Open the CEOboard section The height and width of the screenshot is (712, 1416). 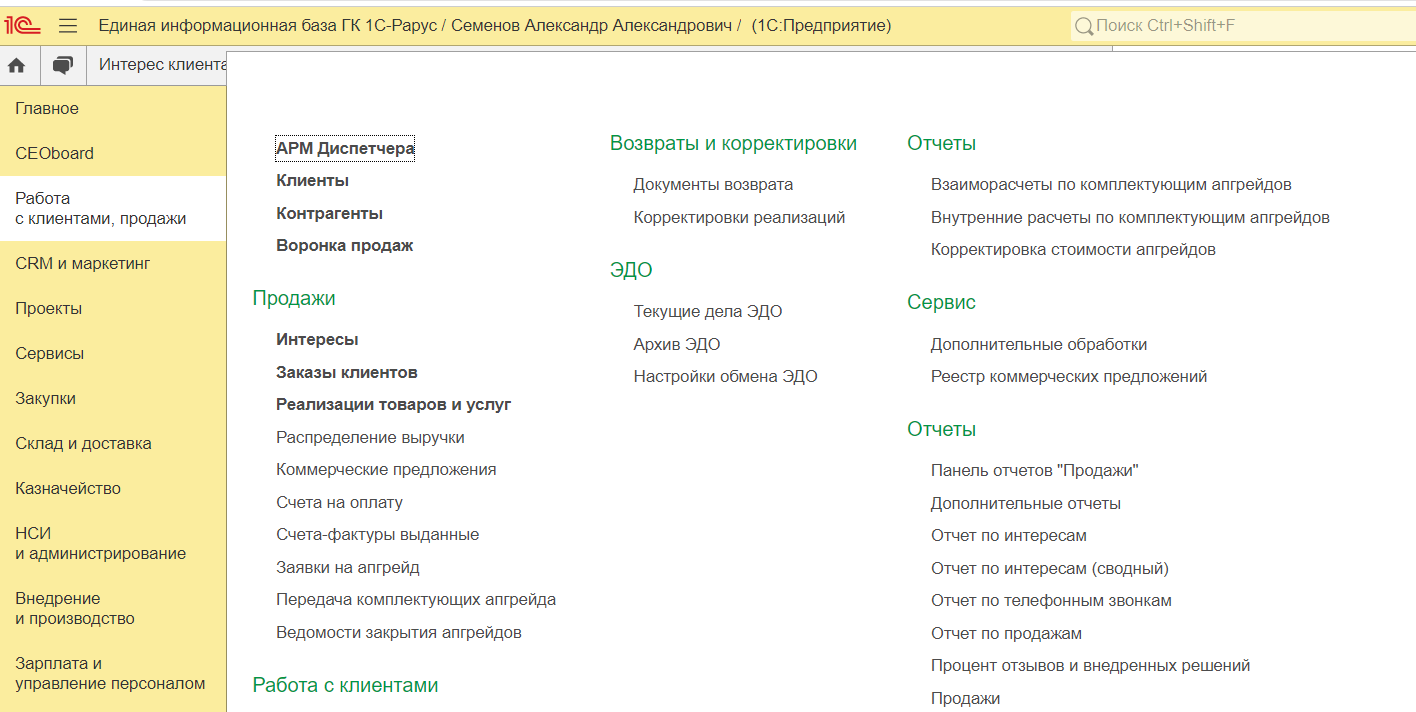pos(113,153)
